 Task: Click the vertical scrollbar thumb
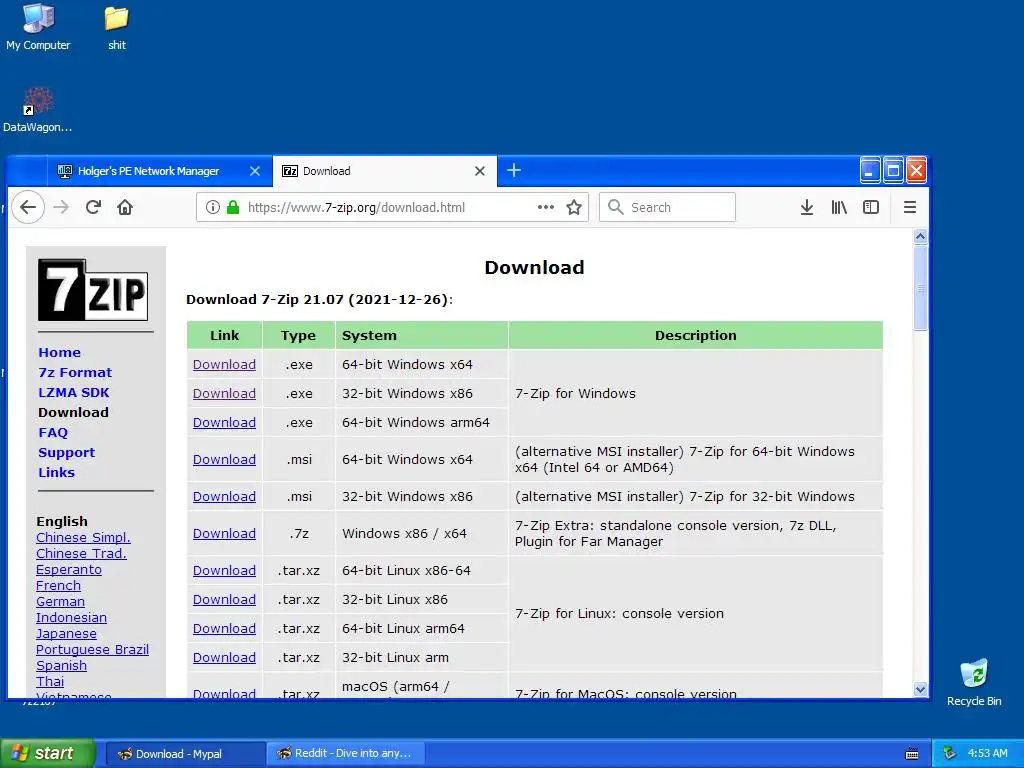click(920, 288)
